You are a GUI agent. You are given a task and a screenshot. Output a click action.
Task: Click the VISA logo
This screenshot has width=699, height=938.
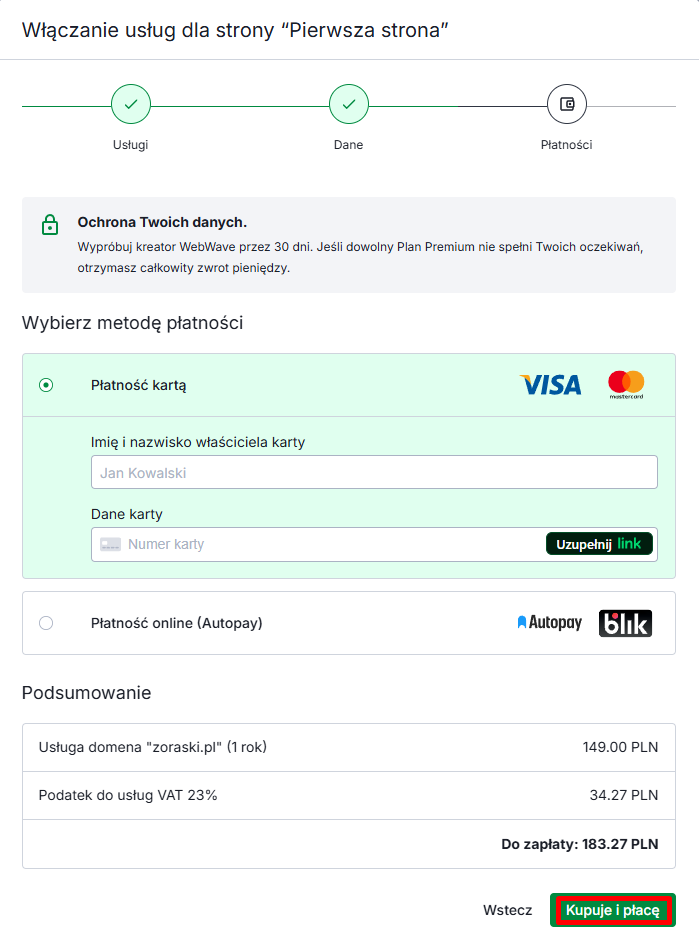point(550,385)
